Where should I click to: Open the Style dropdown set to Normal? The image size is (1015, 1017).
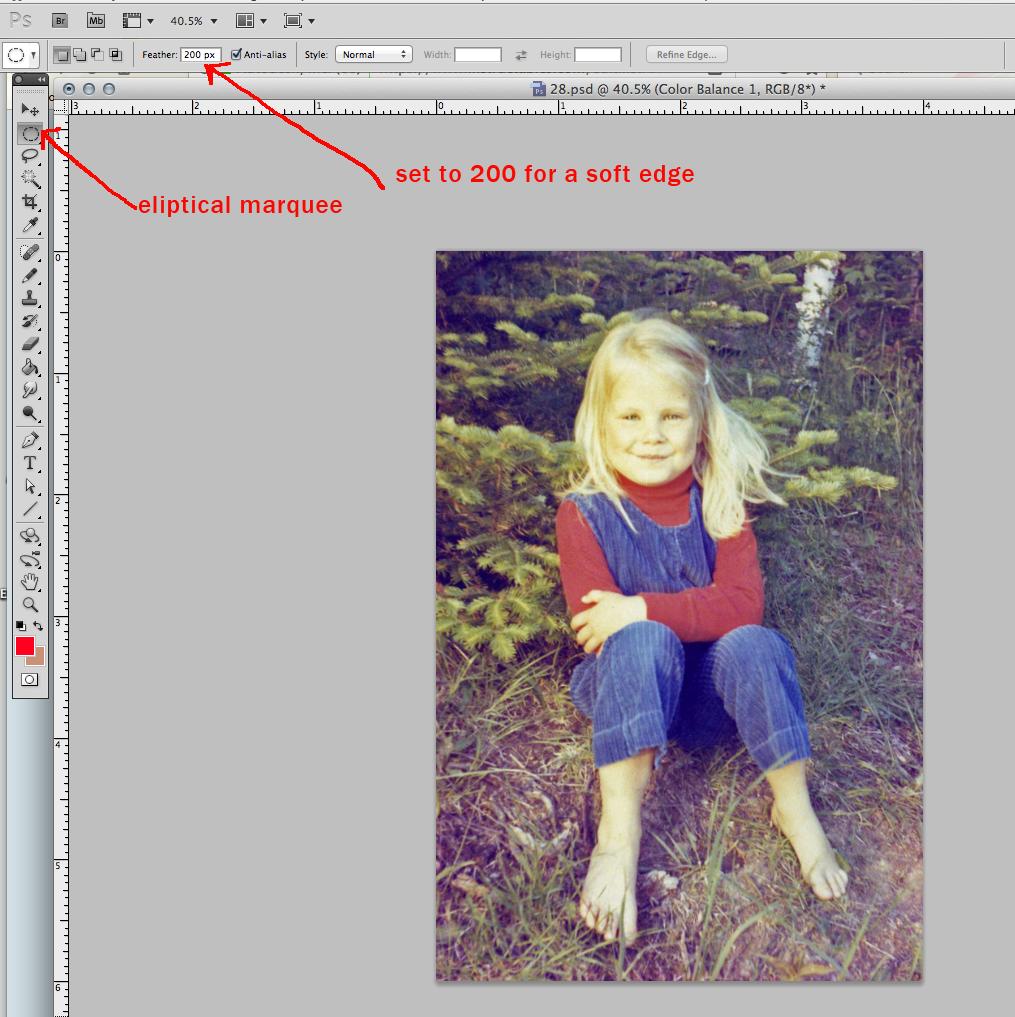pos(374,54)
